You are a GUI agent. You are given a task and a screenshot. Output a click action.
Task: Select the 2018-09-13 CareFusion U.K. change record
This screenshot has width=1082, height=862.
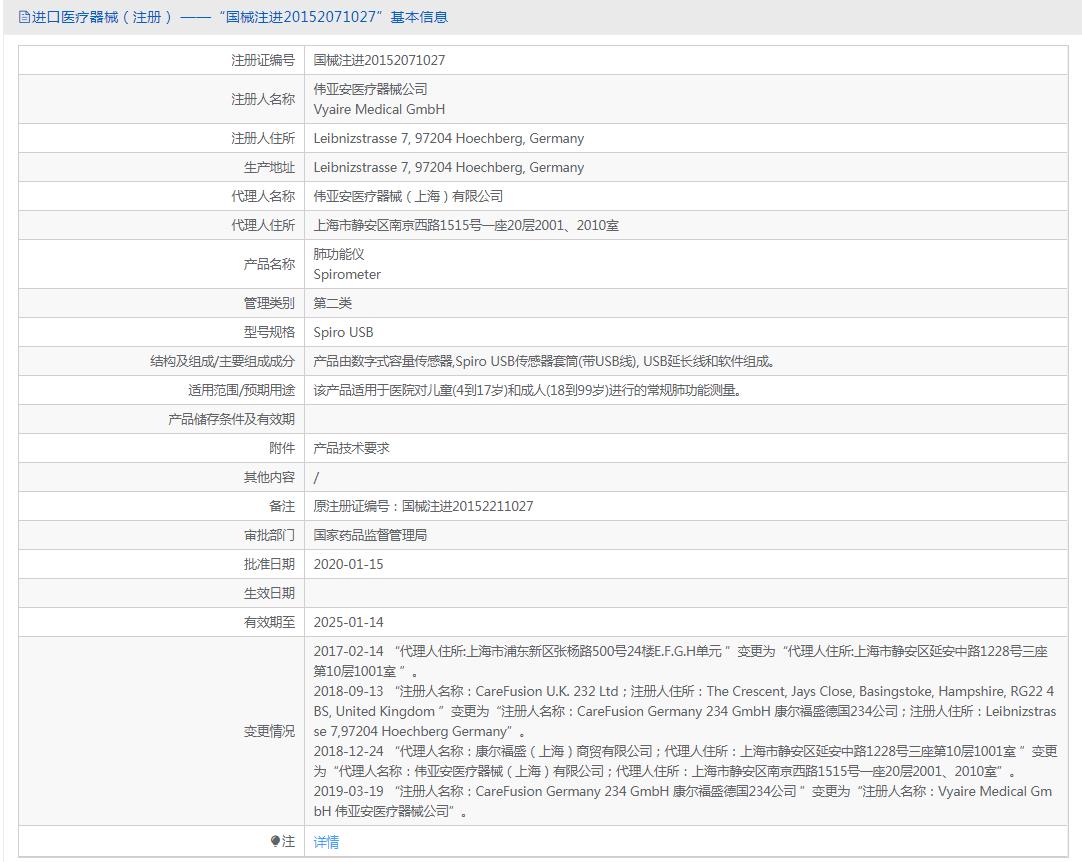coord(685,711)
